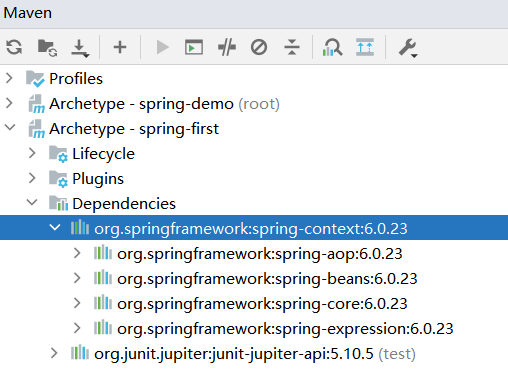Click spring-first Maven module icon

point(36,129)
